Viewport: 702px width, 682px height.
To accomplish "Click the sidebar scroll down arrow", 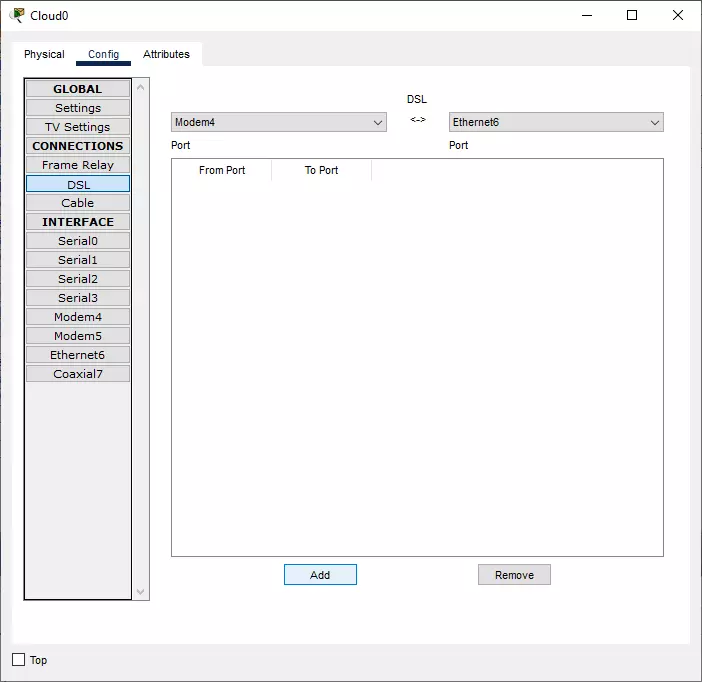I will click(141, 591).
